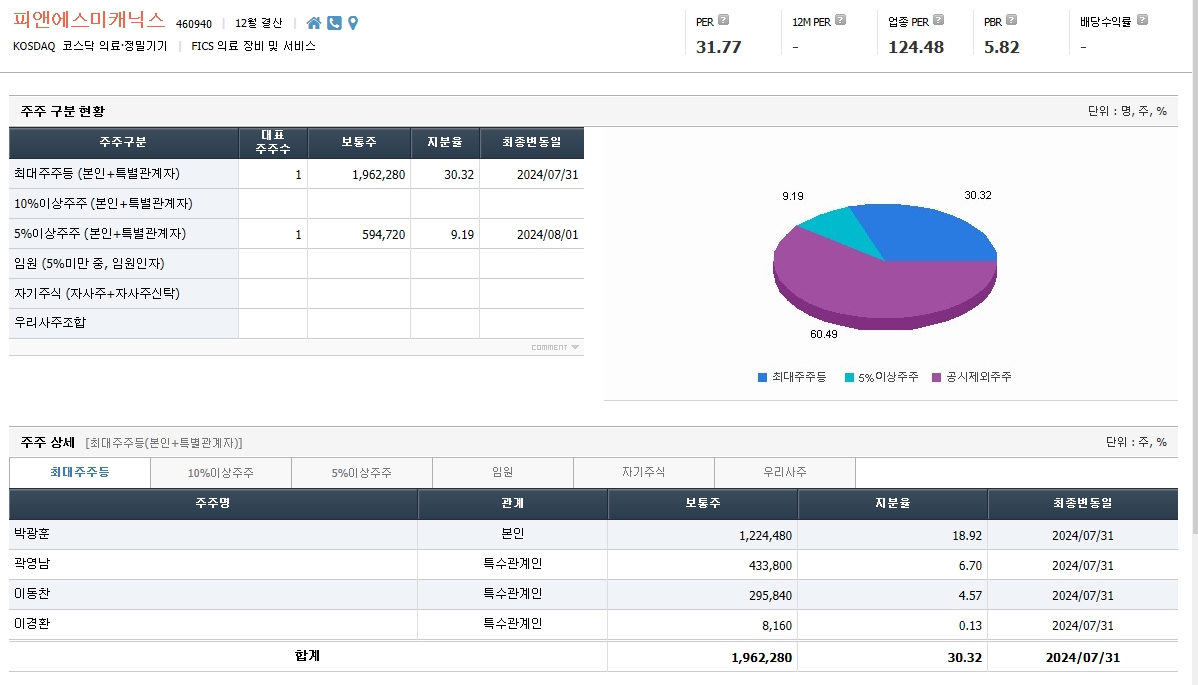Click stock code 460940
Image resolution: width=1198 pixels, height=685 pixels.
(x=193, y=24)
